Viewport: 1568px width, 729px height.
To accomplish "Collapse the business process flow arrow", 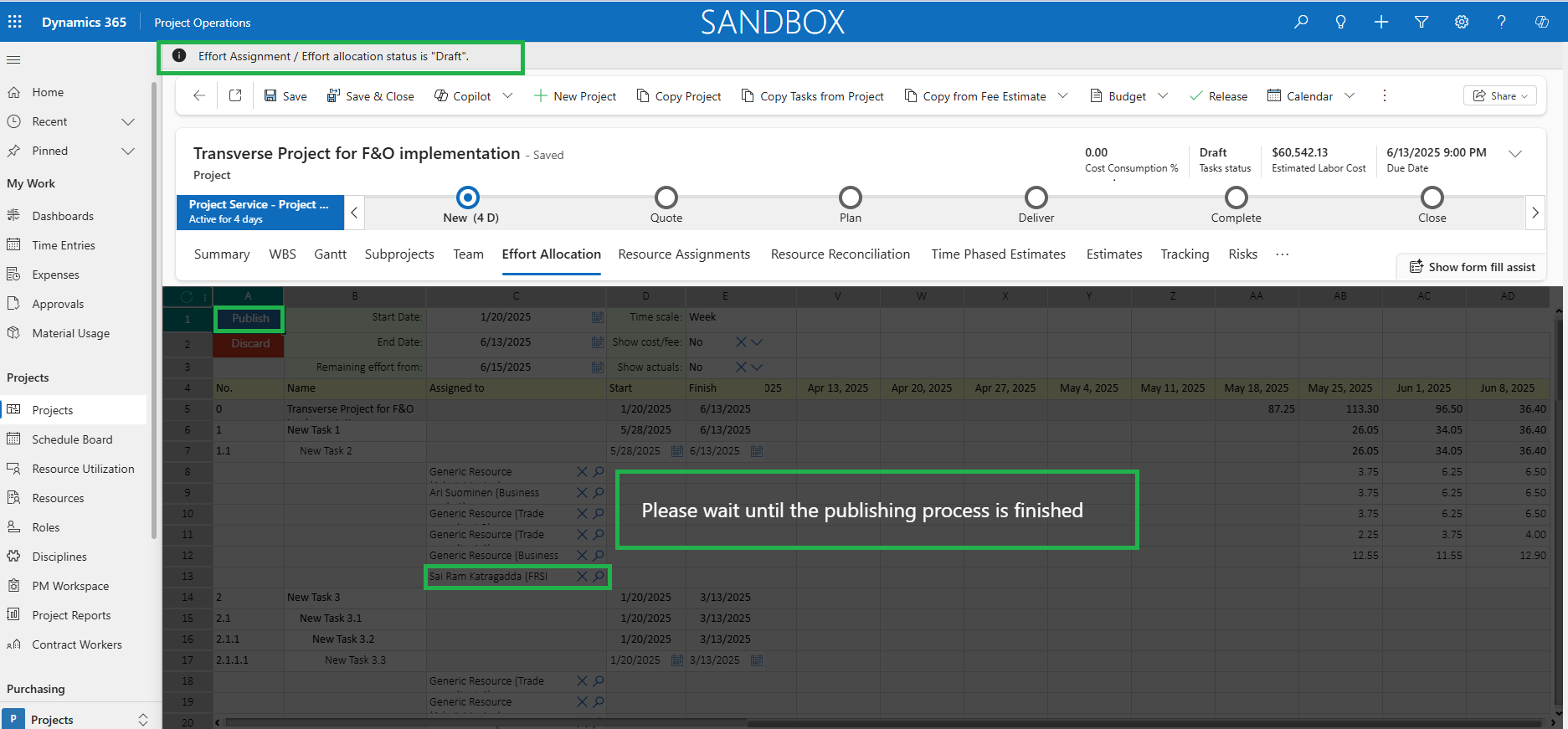I will pos(354,213).
